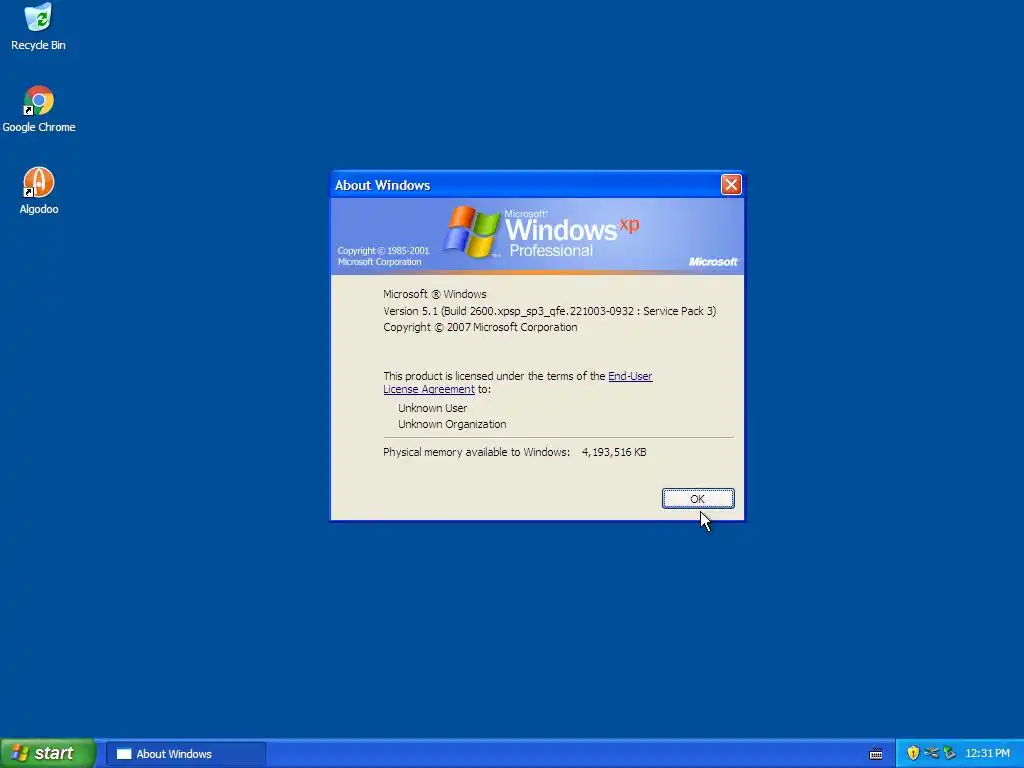Click the Microsoft ® Windows text line
The image size is (1024, 768).
[434, 295]
